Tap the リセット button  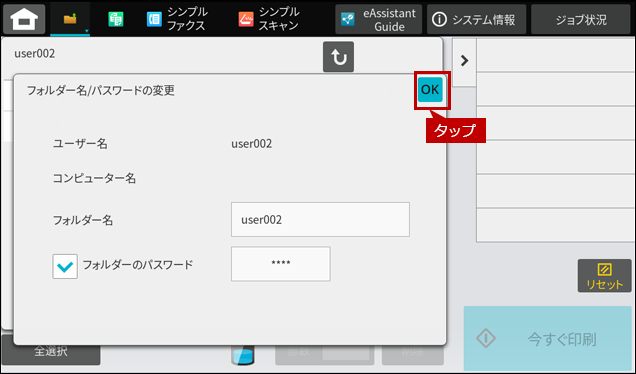click(x=604, y=276)
